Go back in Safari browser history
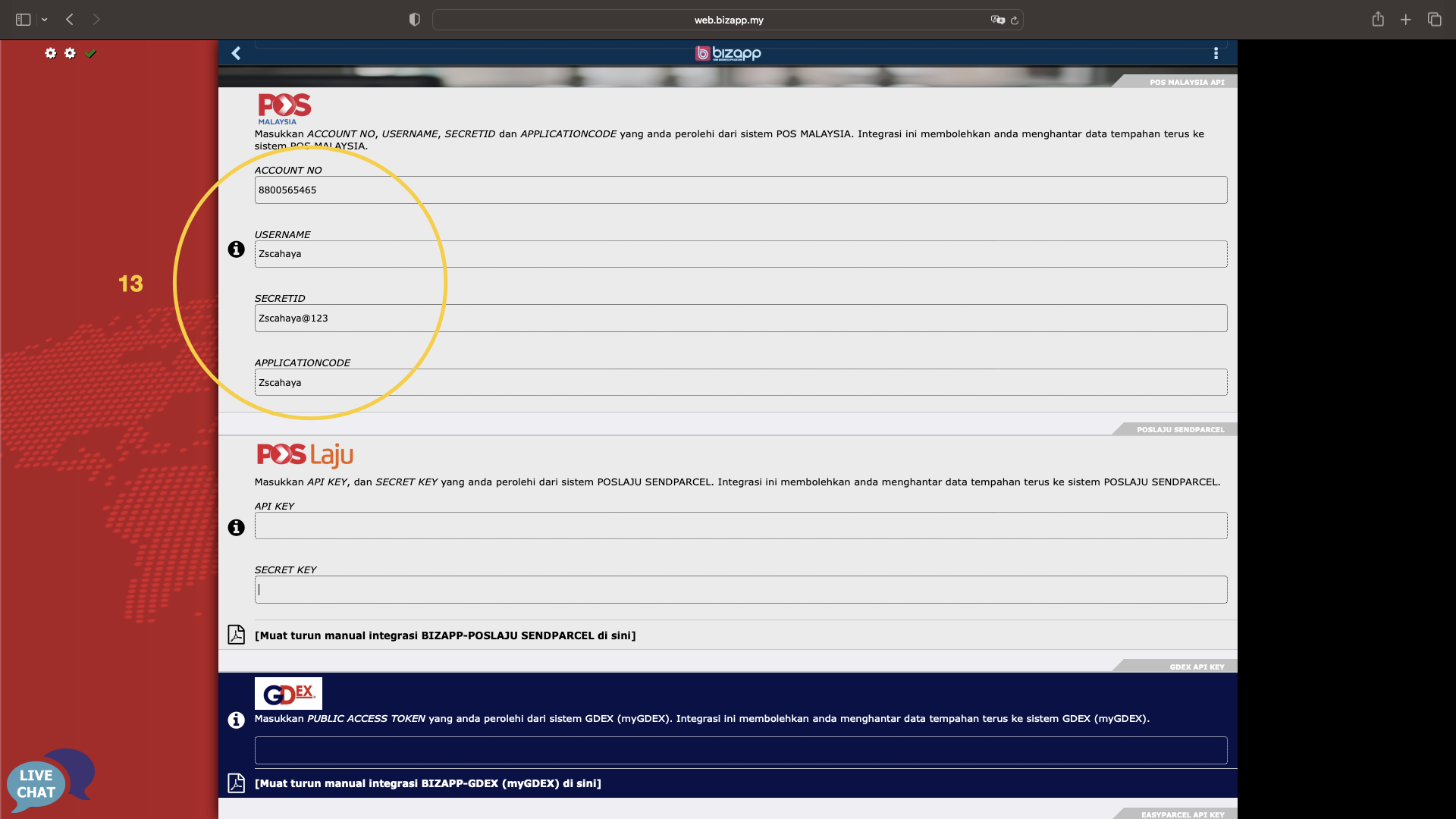This screenshot has height=819, width=1456. click(x=70, y=20)
